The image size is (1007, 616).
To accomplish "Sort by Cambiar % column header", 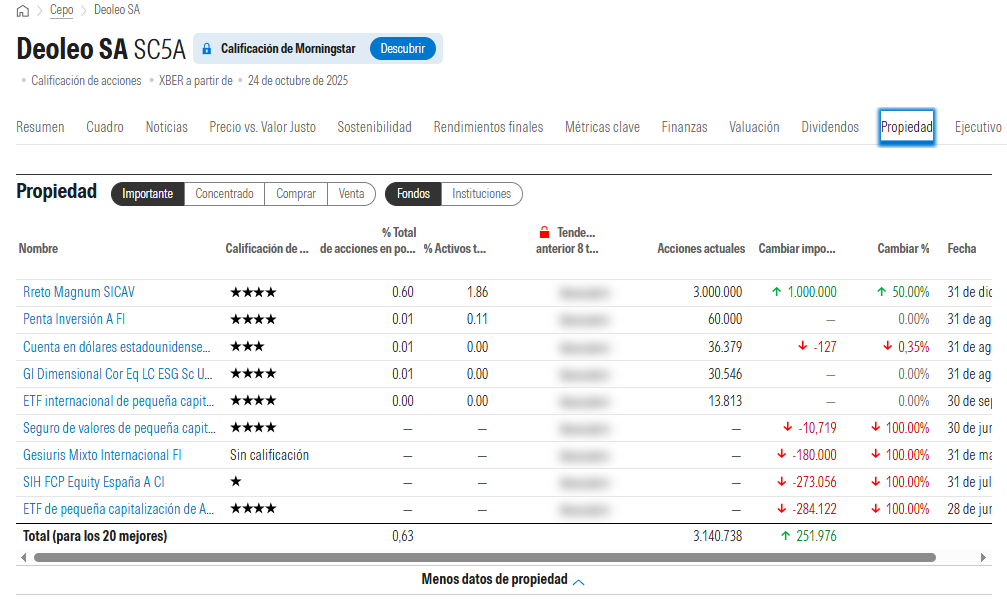I will coord(904,249).
